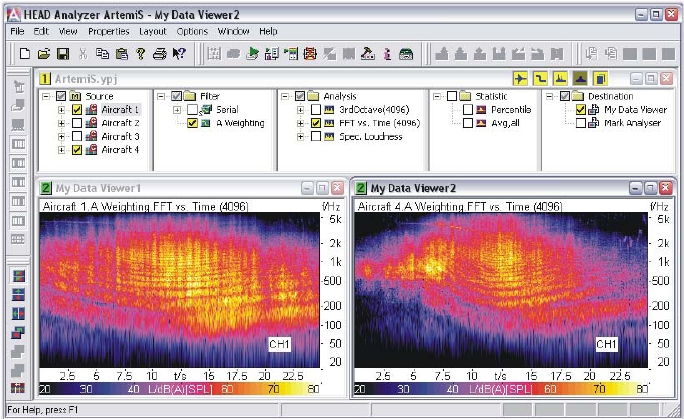
Task: Click the Paste clipboard icon
Action: pyautogui.click(x=122, y=54)
